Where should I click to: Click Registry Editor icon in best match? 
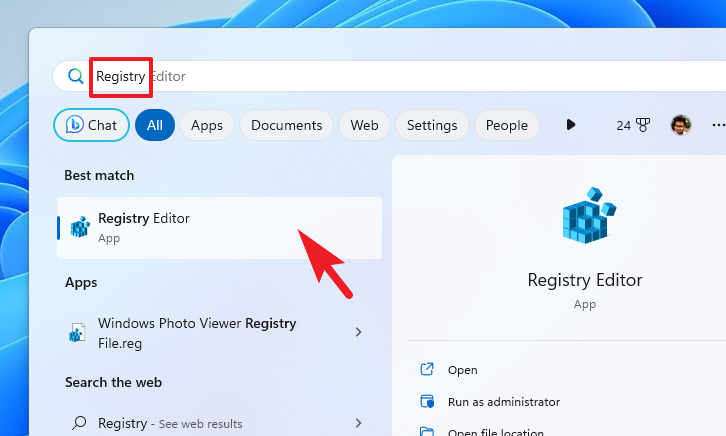[x=80, y=227]
